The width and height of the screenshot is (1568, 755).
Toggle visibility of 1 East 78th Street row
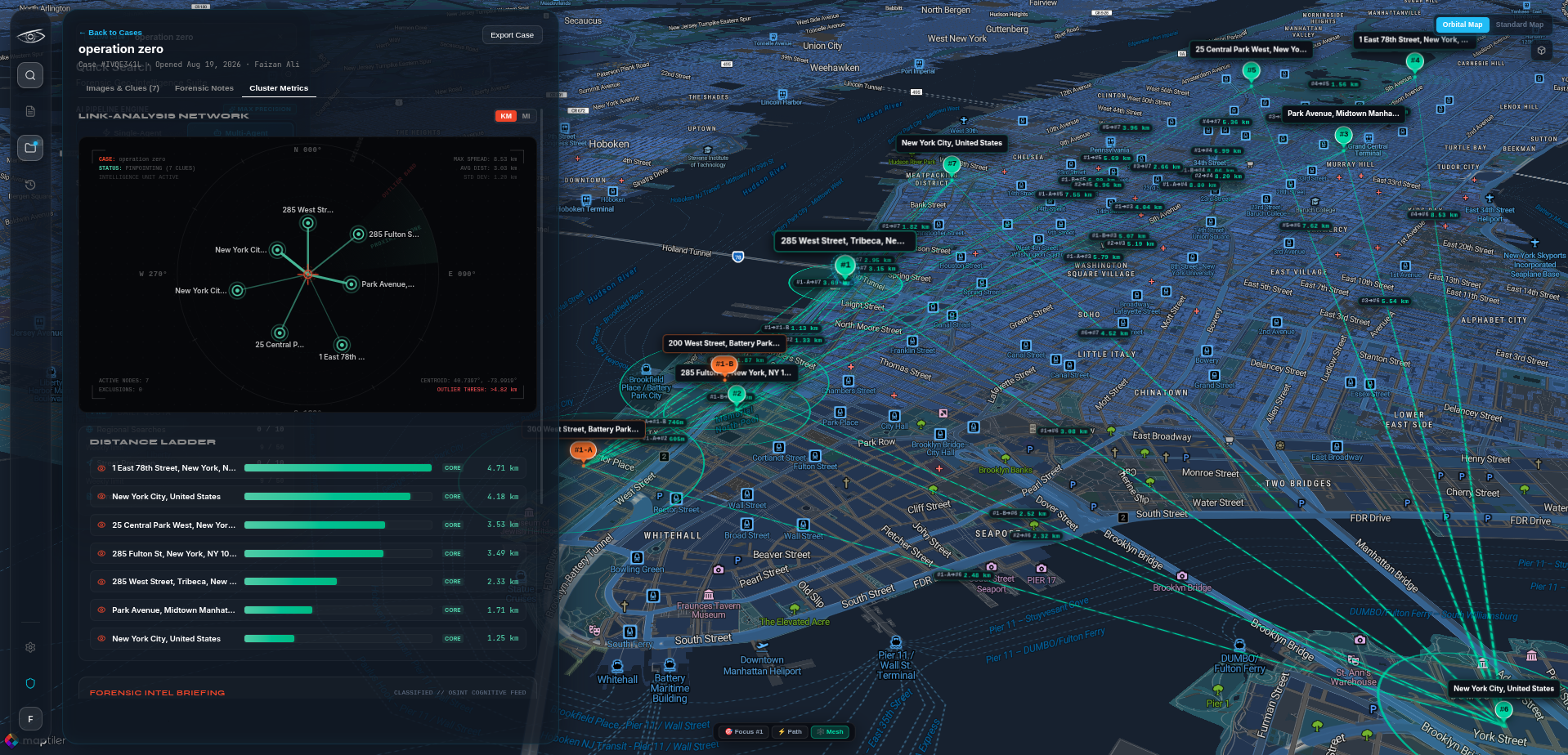pos(101,468)
